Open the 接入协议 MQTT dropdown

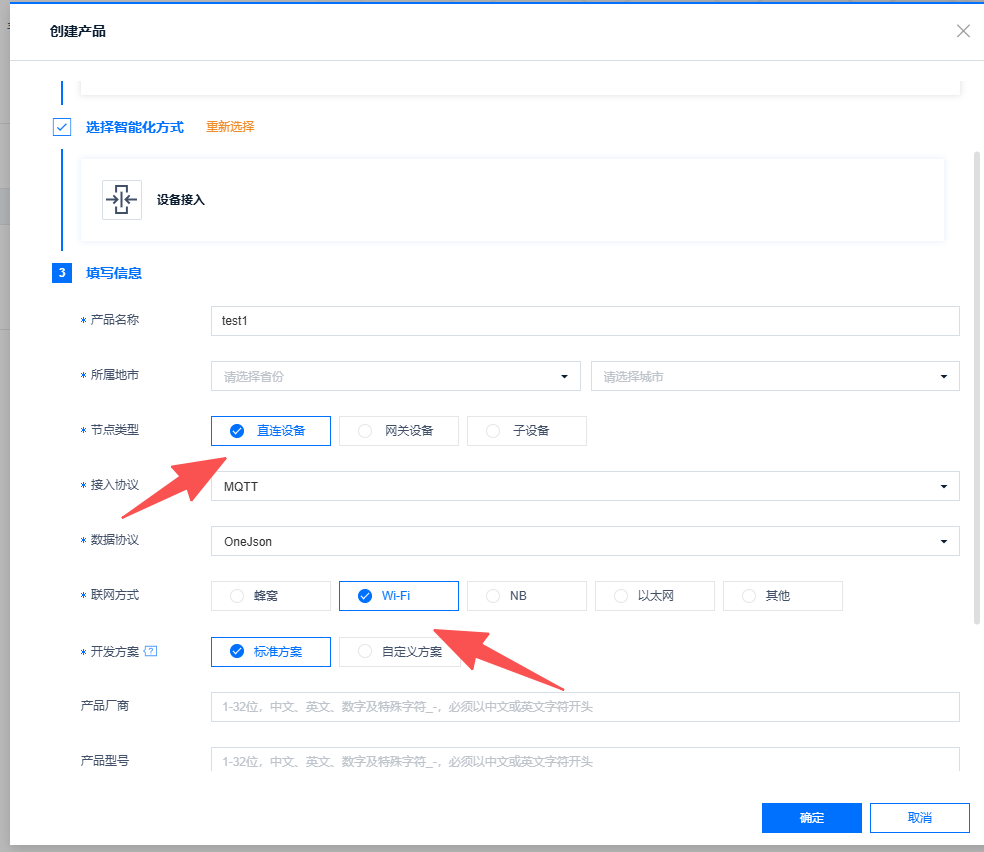[585, 486]
